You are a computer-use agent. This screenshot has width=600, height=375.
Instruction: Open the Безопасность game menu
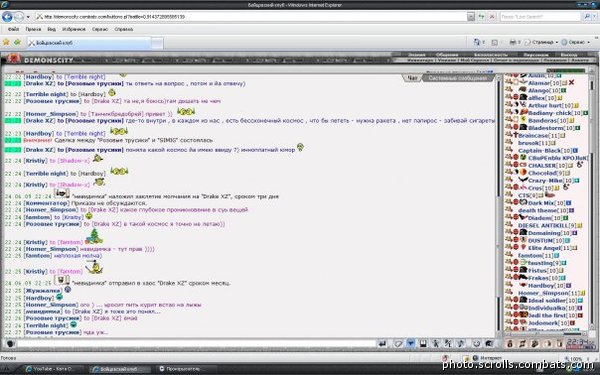(x=491, y=55)
